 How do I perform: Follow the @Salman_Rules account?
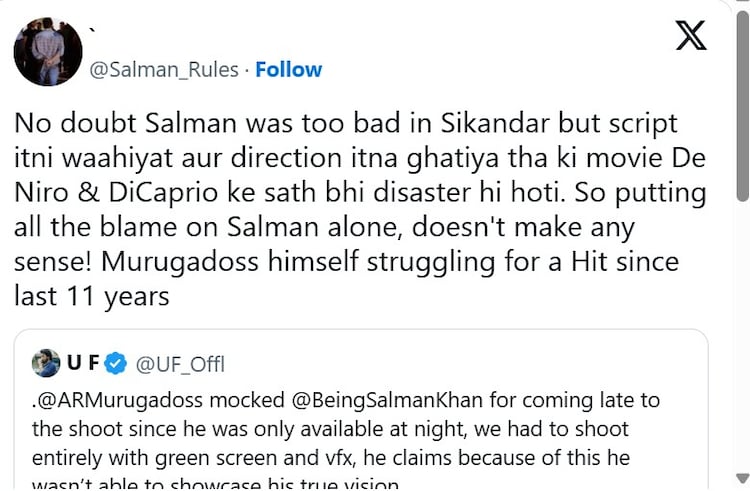tap(288, 69)
